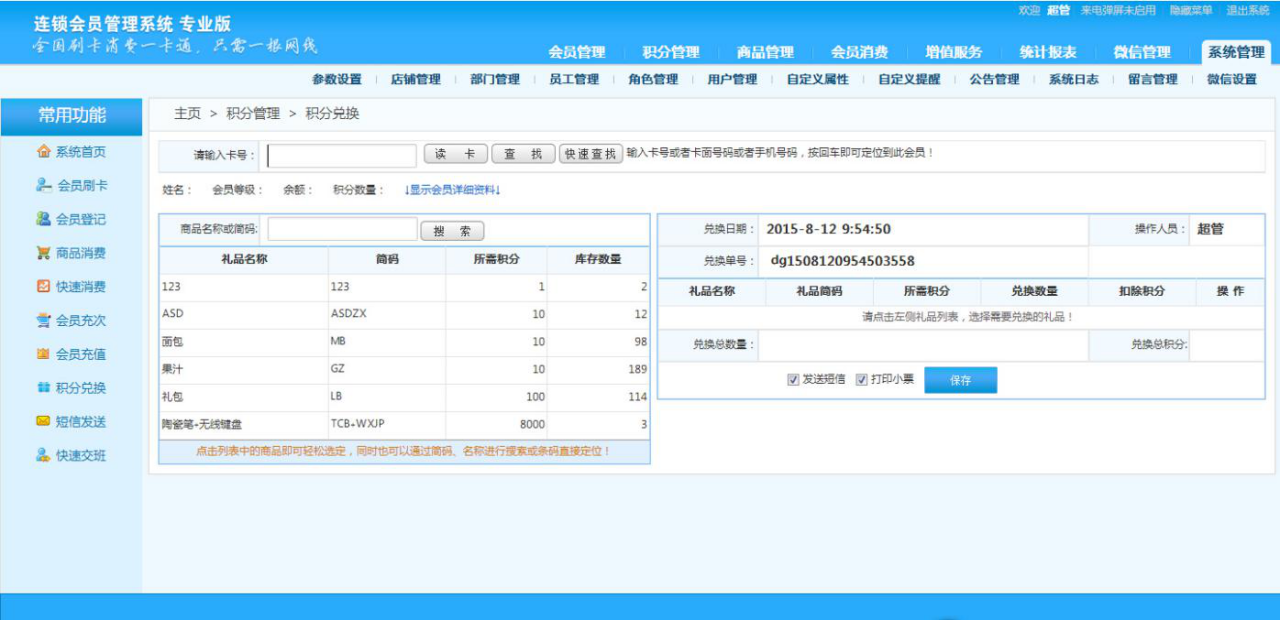Select 商品消费 in the sidebar

pyautogui.click(x=71, y=253)
